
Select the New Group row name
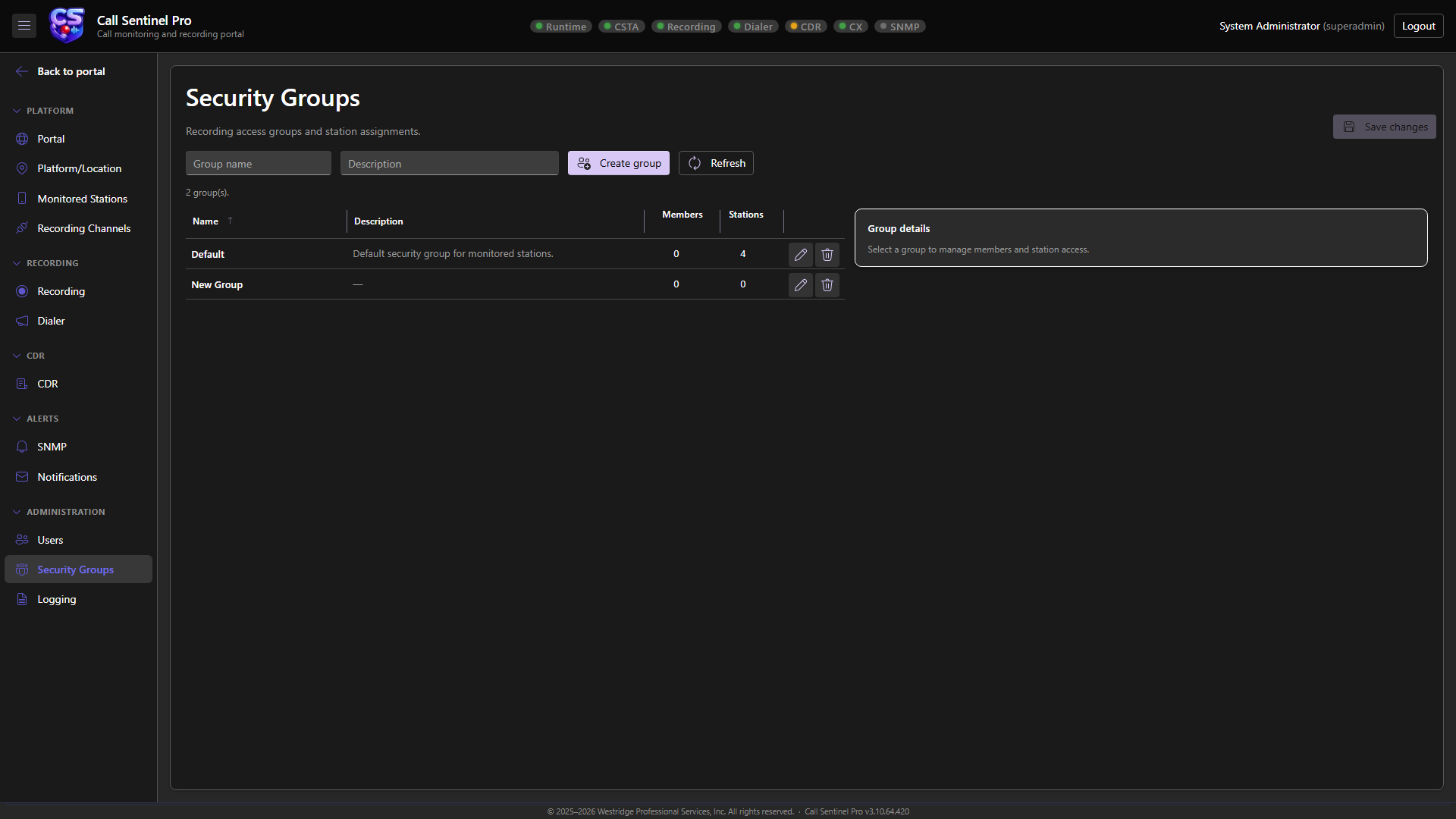(217, 284)
